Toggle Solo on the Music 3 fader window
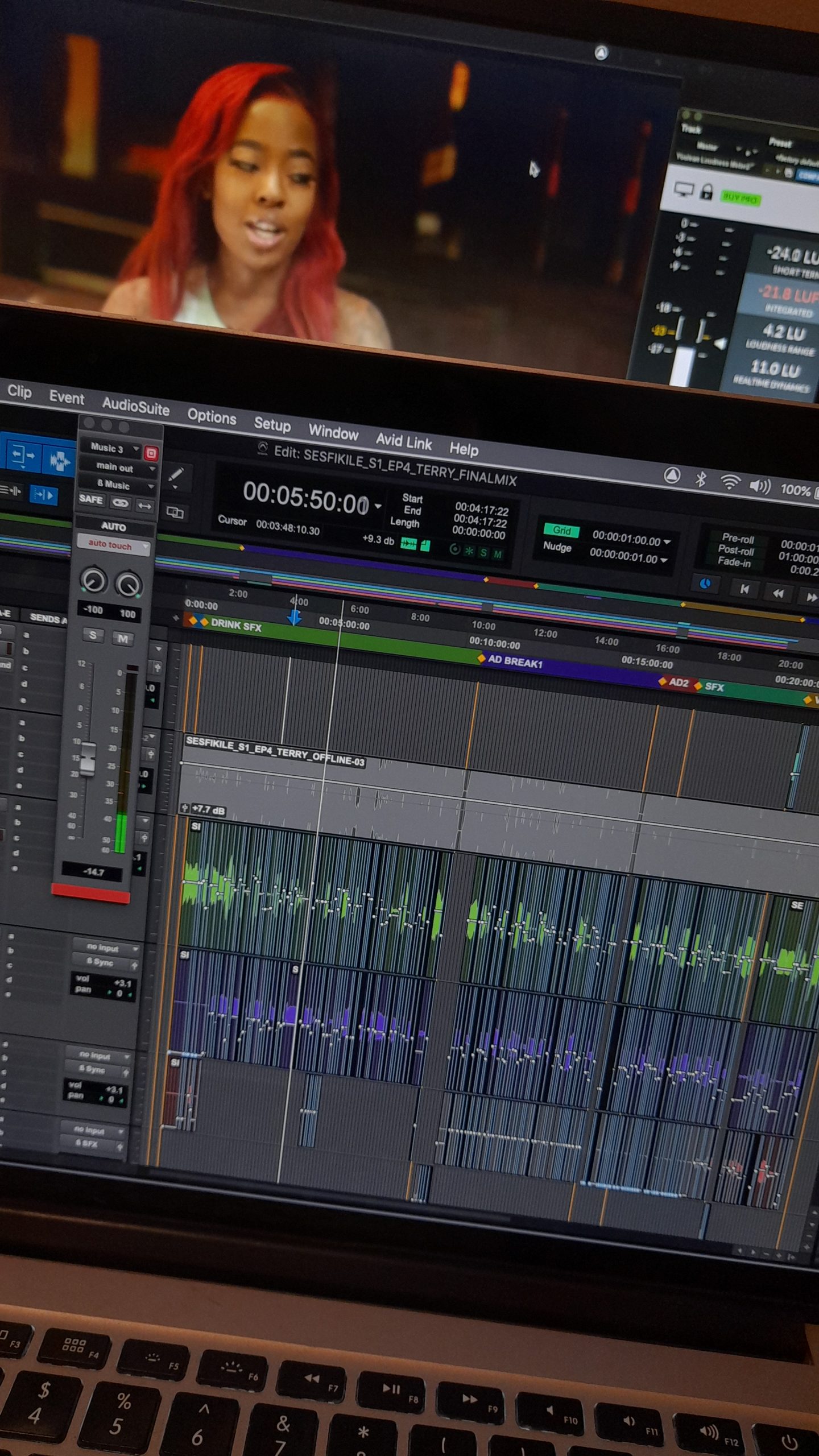This screenshot has height=1456, width=819. point(92,635)
